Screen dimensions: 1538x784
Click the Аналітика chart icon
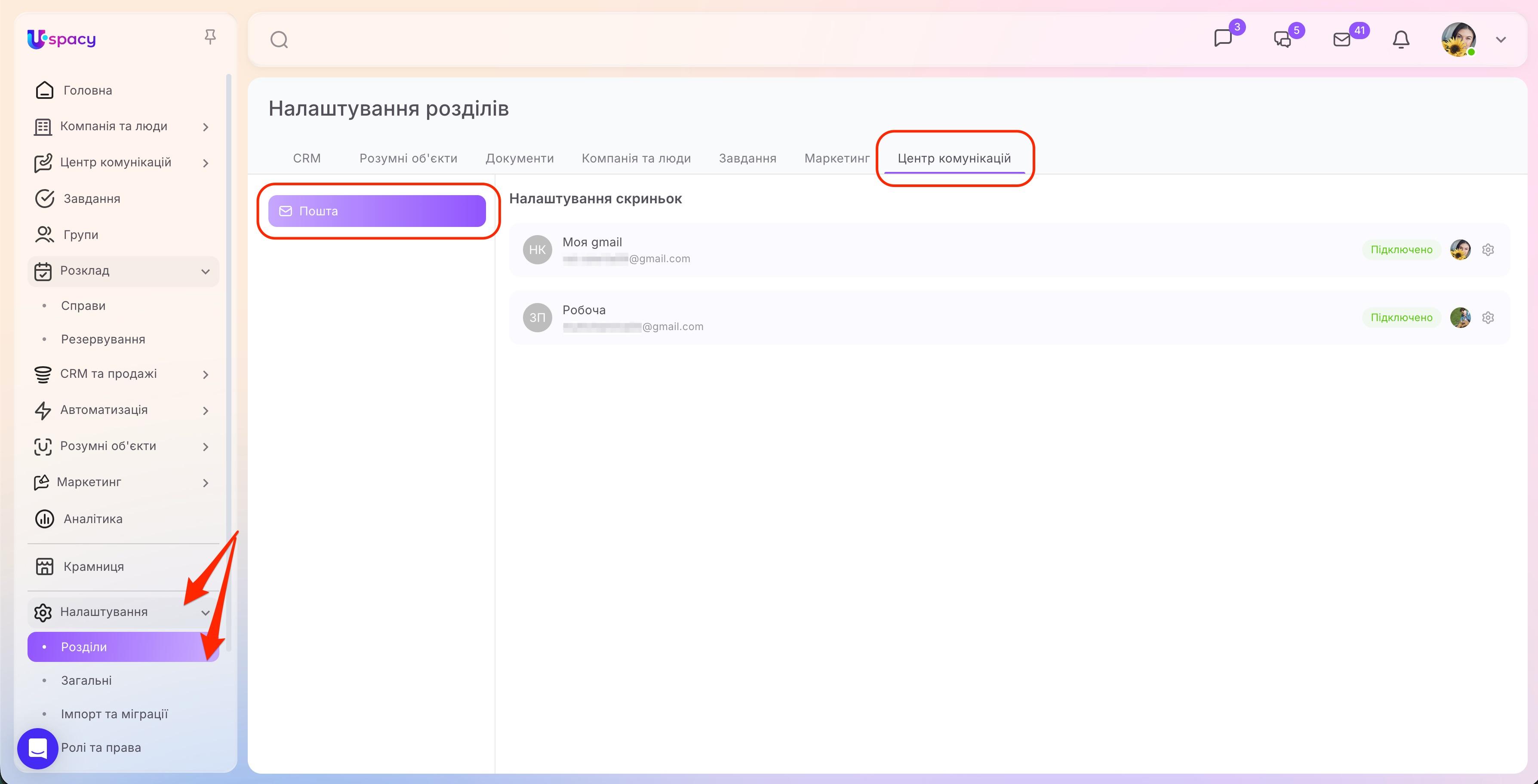(45, 518)
